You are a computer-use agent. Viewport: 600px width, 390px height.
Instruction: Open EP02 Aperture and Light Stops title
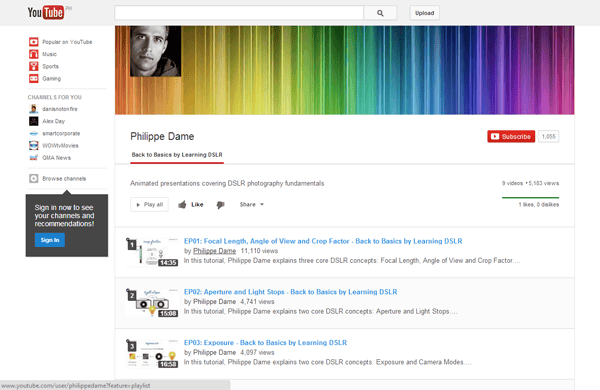[x=290, y=292]
